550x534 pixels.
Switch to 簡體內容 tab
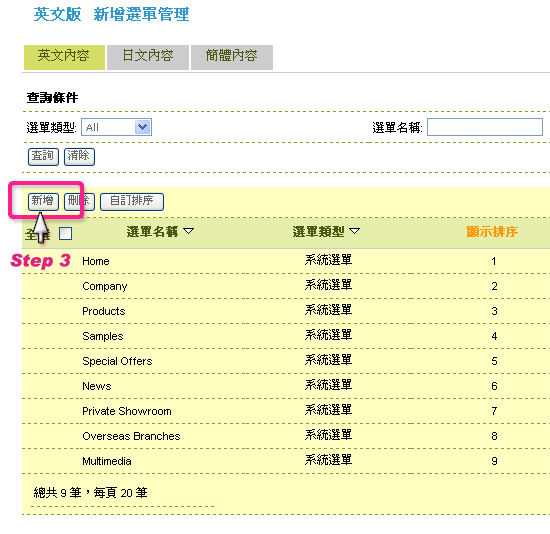(232, 57)
